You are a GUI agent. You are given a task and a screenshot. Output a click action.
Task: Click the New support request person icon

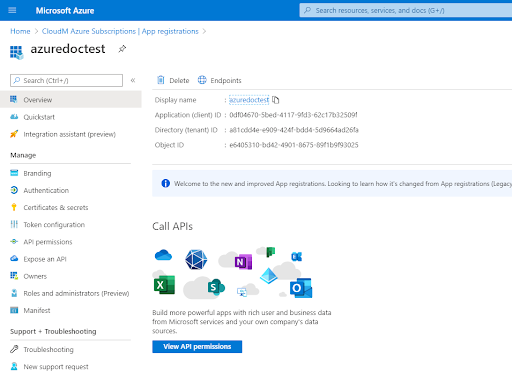[x=14, y=366]
